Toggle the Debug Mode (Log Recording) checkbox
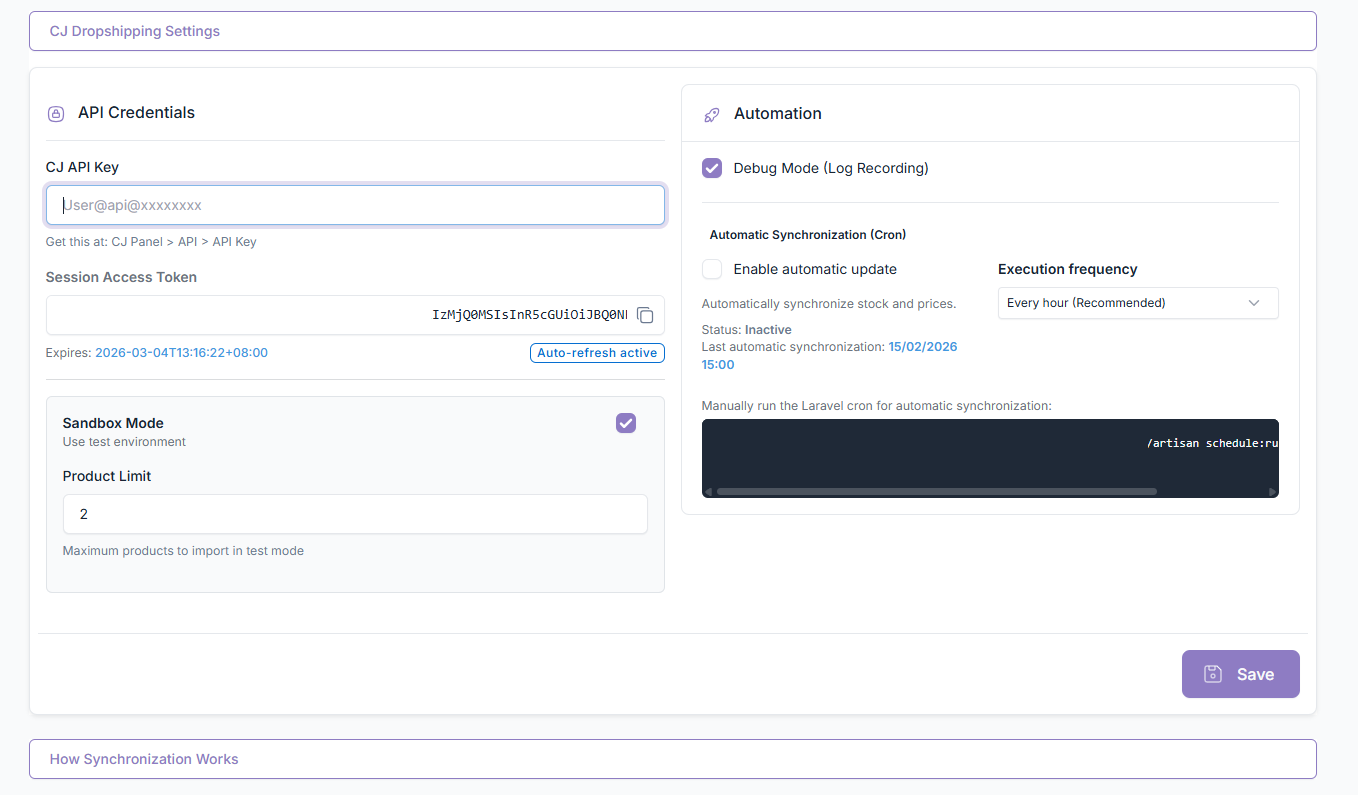The width and height of the screenshot is (1358, 795). coord(712,168)
